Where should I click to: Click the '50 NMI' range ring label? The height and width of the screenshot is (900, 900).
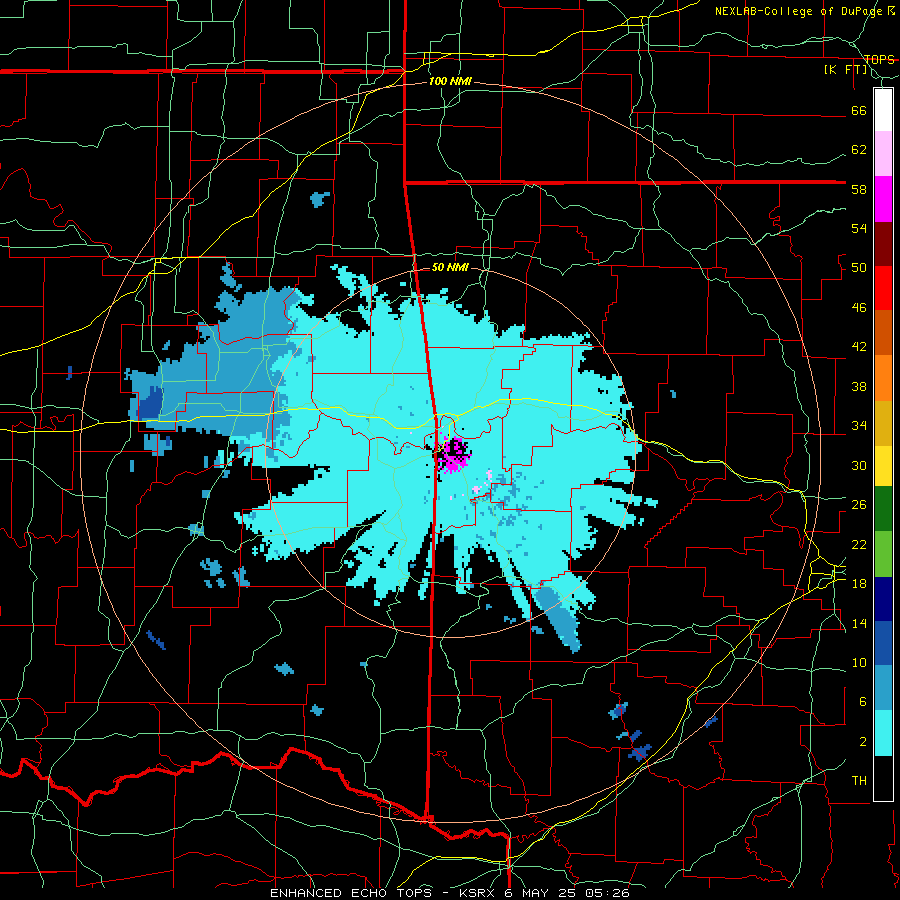tap(450, 267)
